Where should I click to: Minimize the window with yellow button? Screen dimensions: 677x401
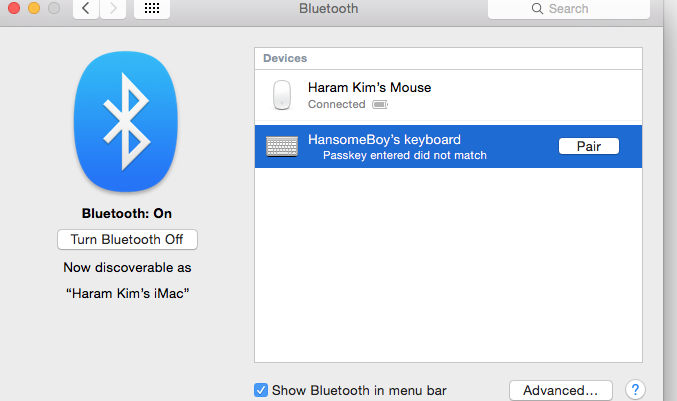34,8
